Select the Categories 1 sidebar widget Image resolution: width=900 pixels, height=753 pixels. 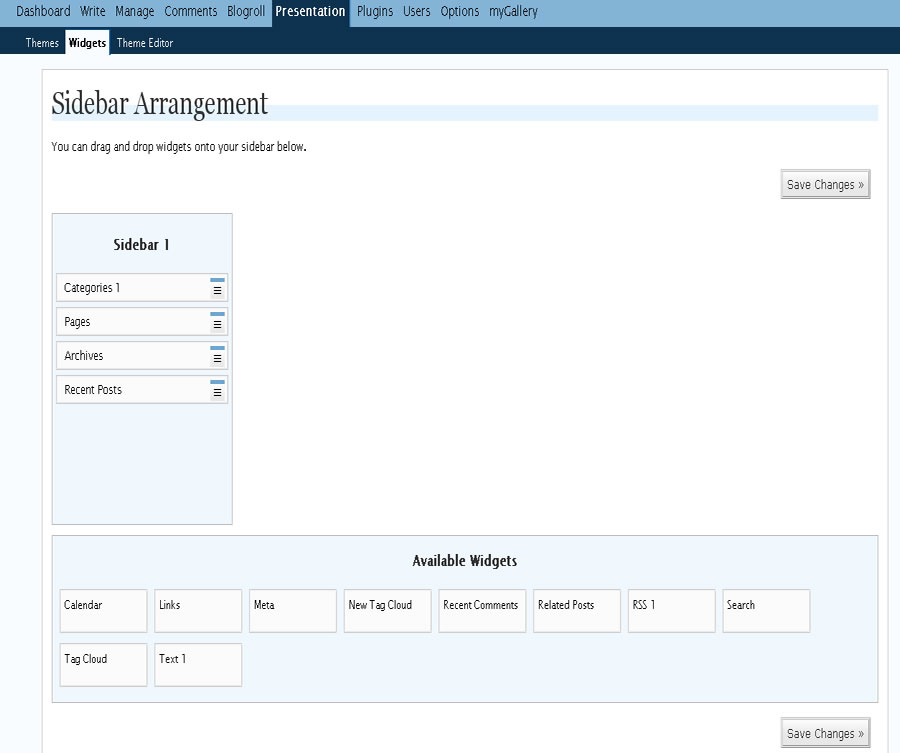(142, 288)
